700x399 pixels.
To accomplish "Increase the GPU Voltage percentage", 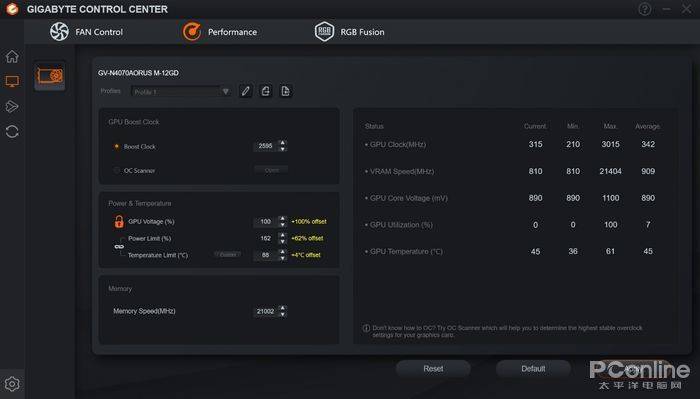I will pos(282,218).
